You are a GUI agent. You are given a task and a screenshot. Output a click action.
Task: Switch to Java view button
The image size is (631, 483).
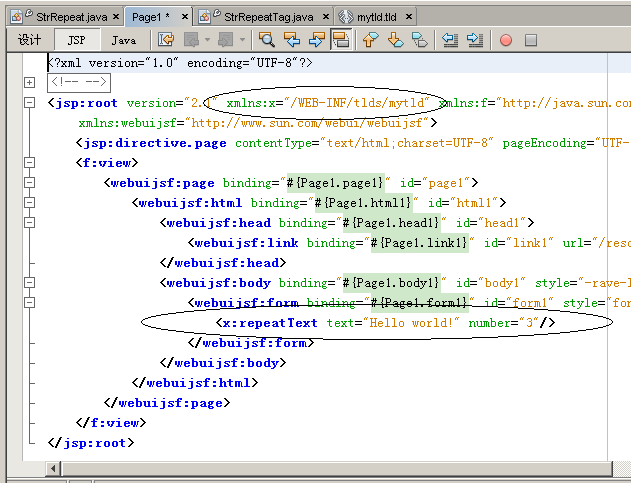[x=123, y=40]
